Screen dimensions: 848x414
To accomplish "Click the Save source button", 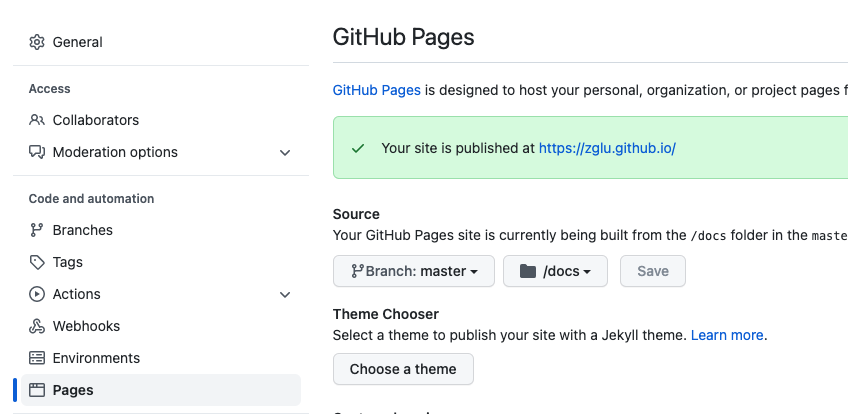I will (653, 271).
